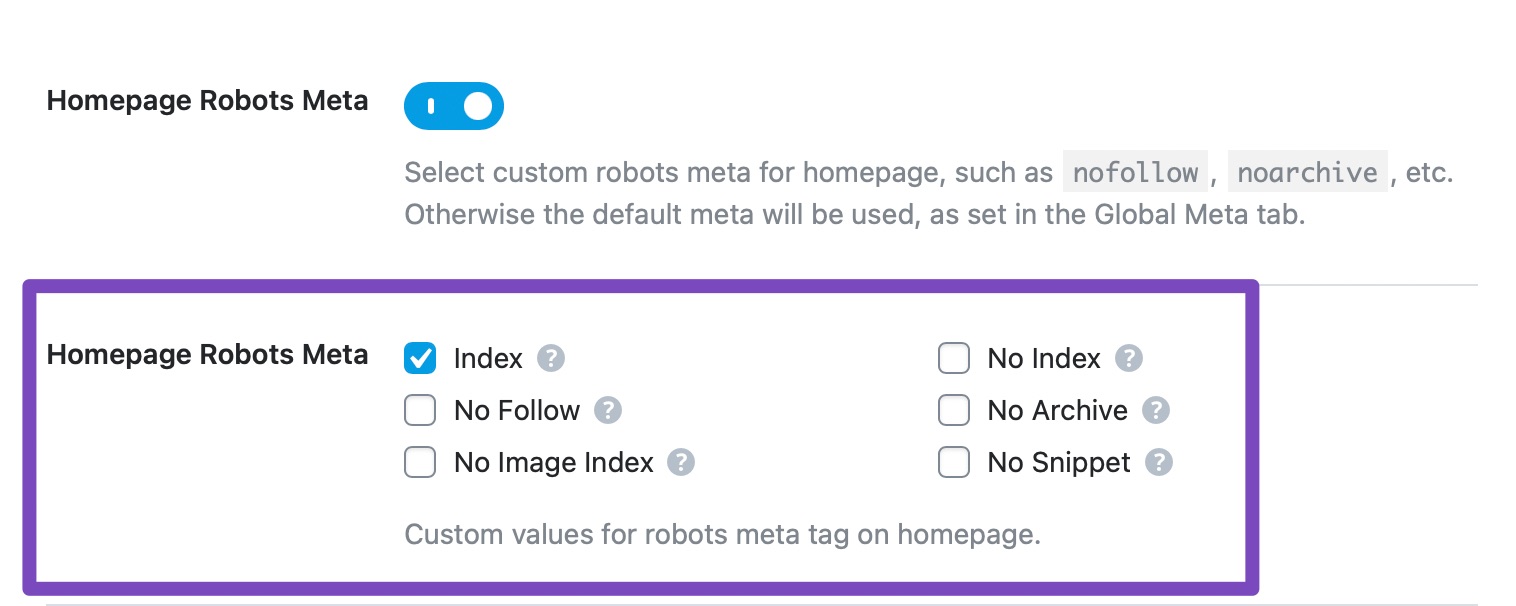Click the custom values description text
The height and width of the screenshot is (606, 1516).
(x=722, y=534)
